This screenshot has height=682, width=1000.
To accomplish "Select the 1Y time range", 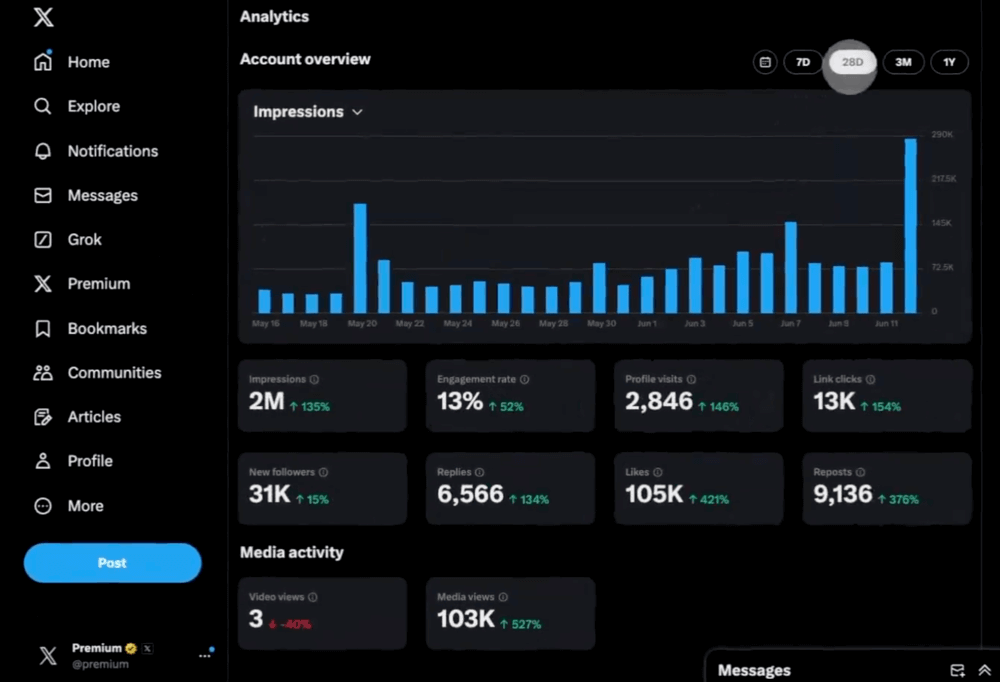I will pyautogui.click(x=950, y=62).
